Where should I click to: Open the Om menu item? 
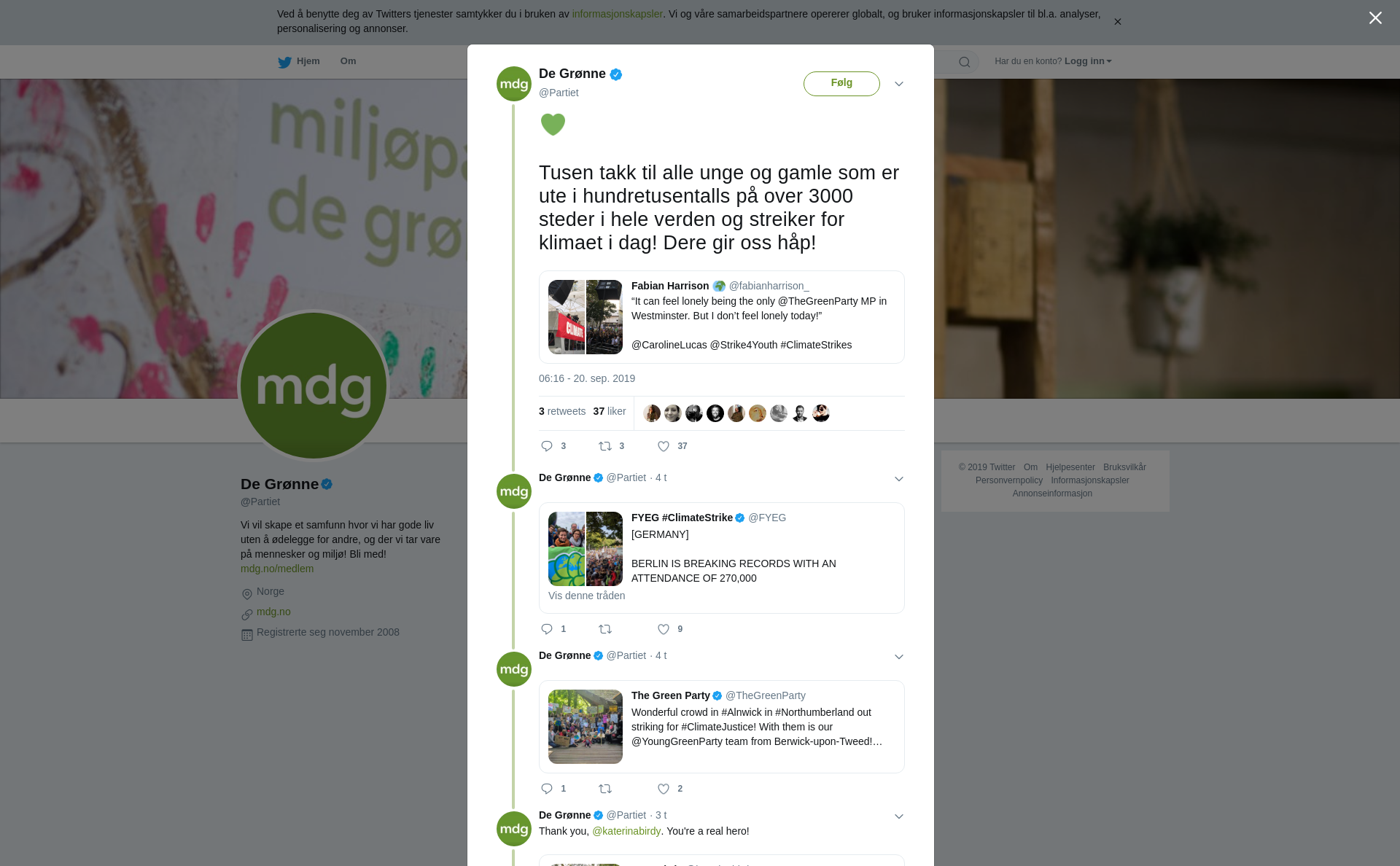pyautogui.click(x=348, y=61)
